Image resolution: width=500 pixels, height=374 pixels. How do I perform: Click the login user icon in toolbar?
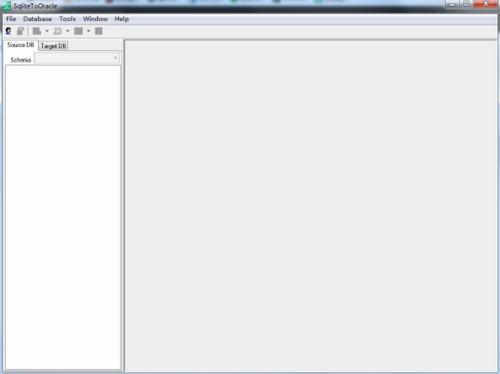(x=8, y=31)
